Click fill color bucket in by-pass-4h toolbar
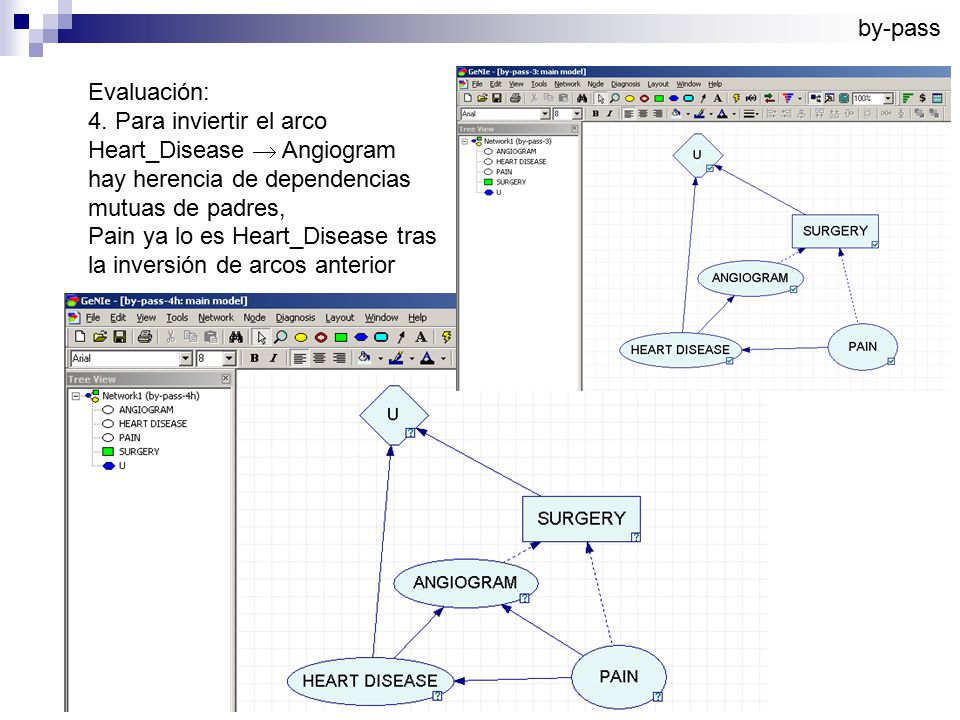The image size is (960, 720). pos(365,358)
